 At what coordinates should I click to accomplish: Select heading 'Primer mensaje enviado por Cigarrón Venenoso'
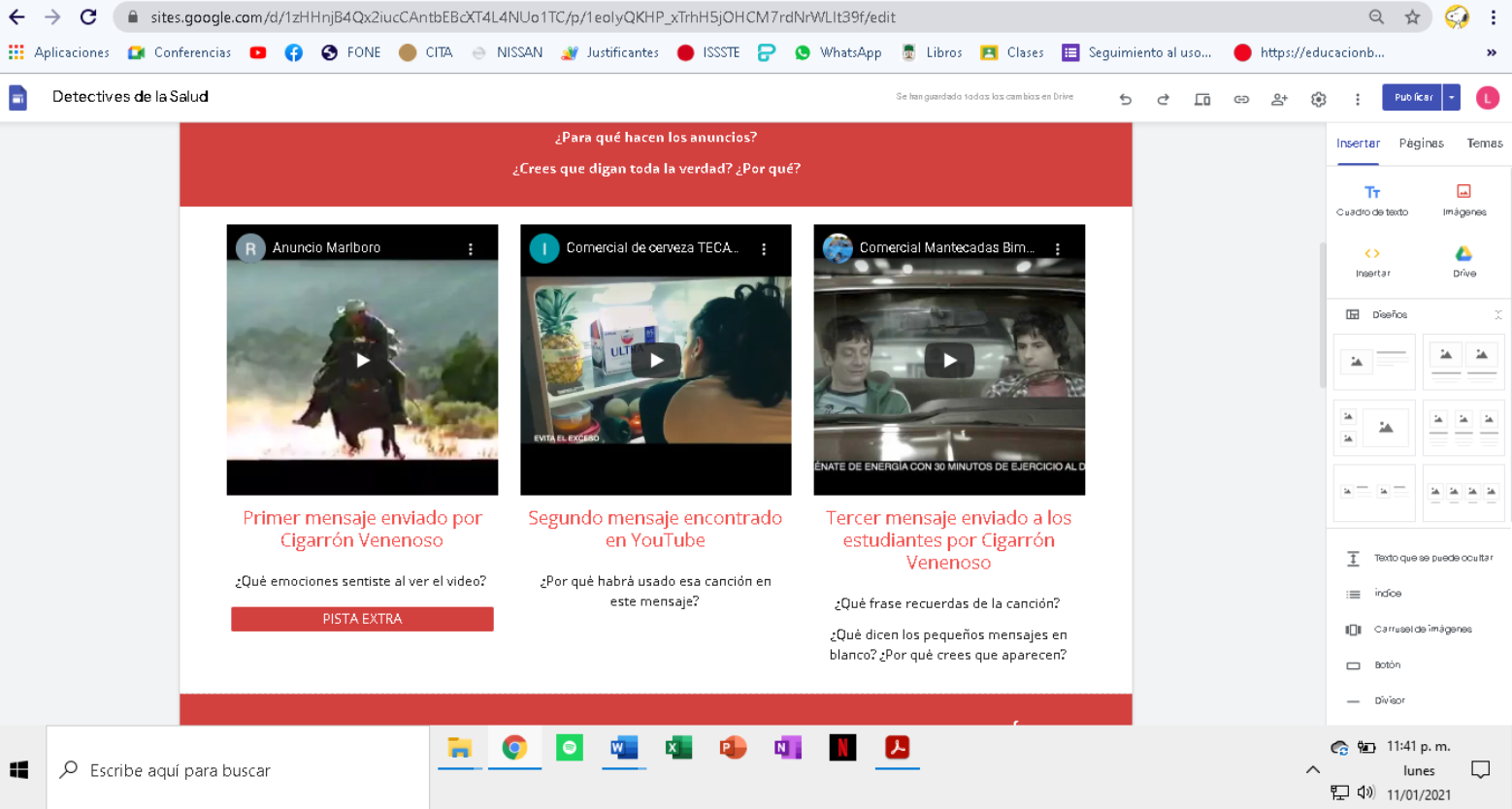pyautogui.click(x=362, y=529)
